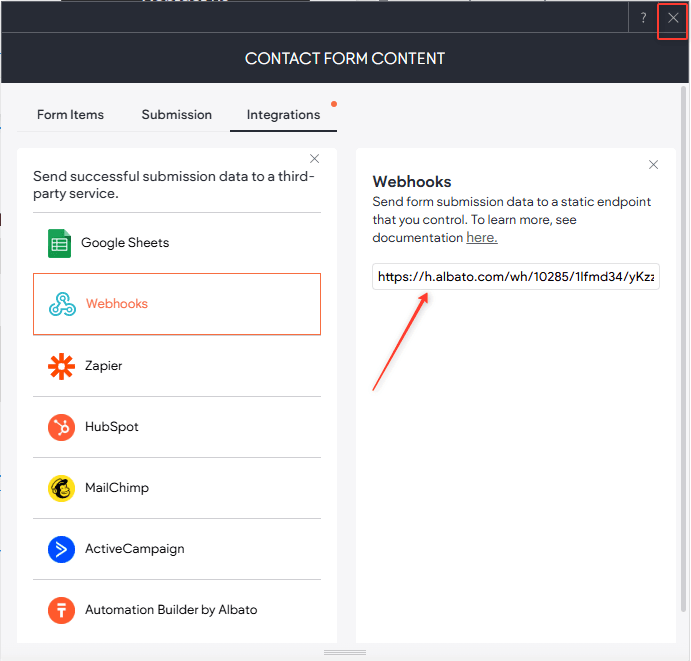Viewport: 691px width, 661px height.
Task: Close the Webhooks details panel
Action: click(653, 165)
